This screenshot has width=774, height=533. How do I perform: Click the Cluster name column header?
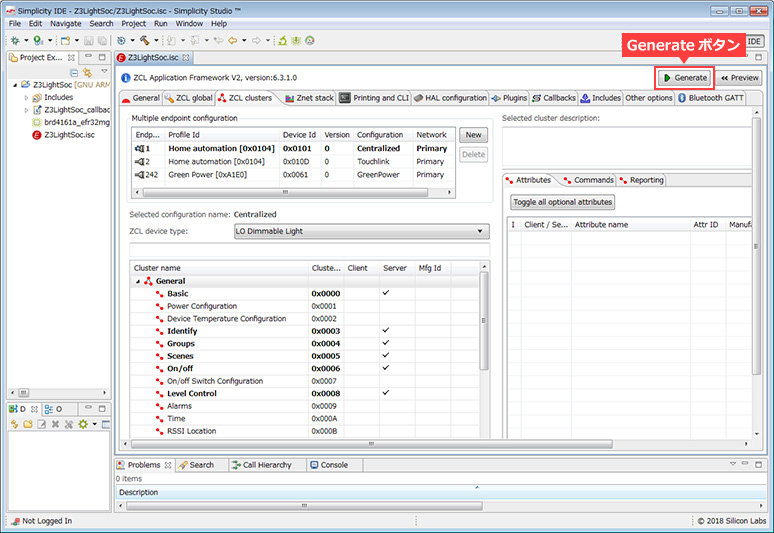(x=219, y=268)
